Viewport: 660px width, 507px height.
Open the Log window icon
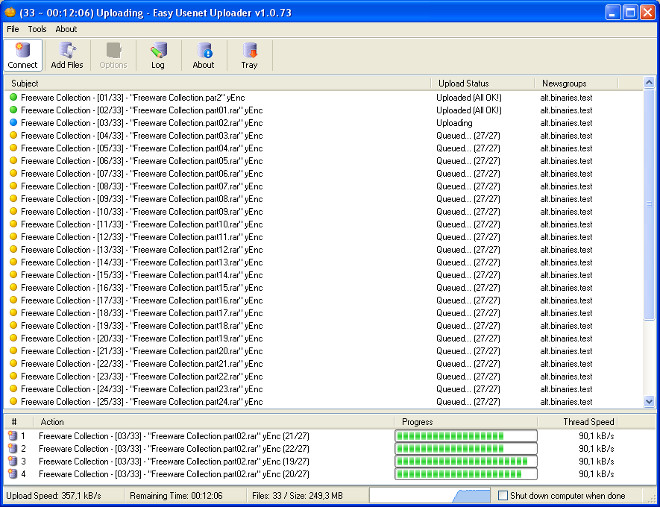point(158,55)
